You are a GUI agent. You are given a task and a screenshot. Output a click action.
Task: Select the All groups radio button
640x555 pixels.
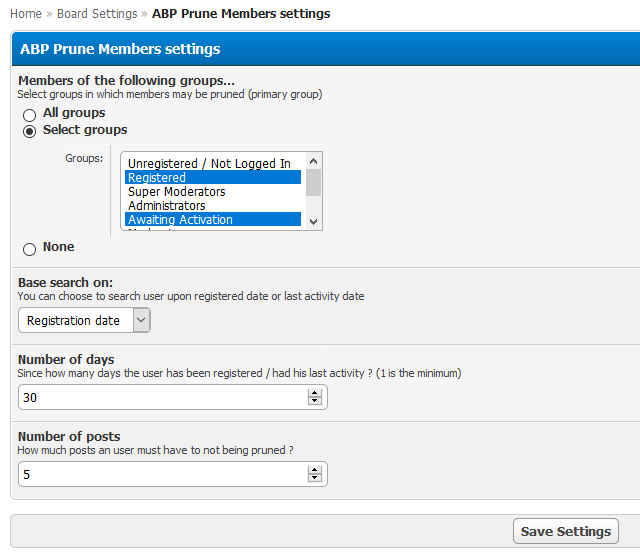coord(30,115)
